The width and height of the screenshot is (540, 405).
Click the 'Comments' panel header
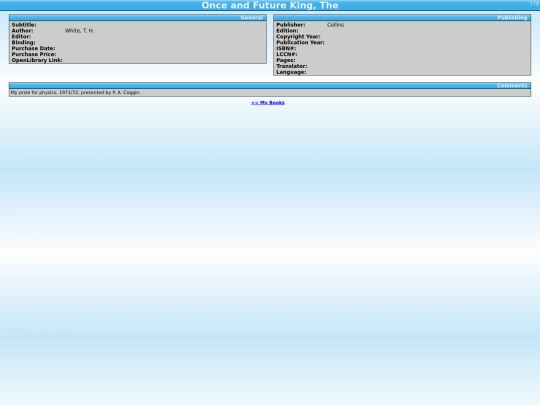coord(270,85)
